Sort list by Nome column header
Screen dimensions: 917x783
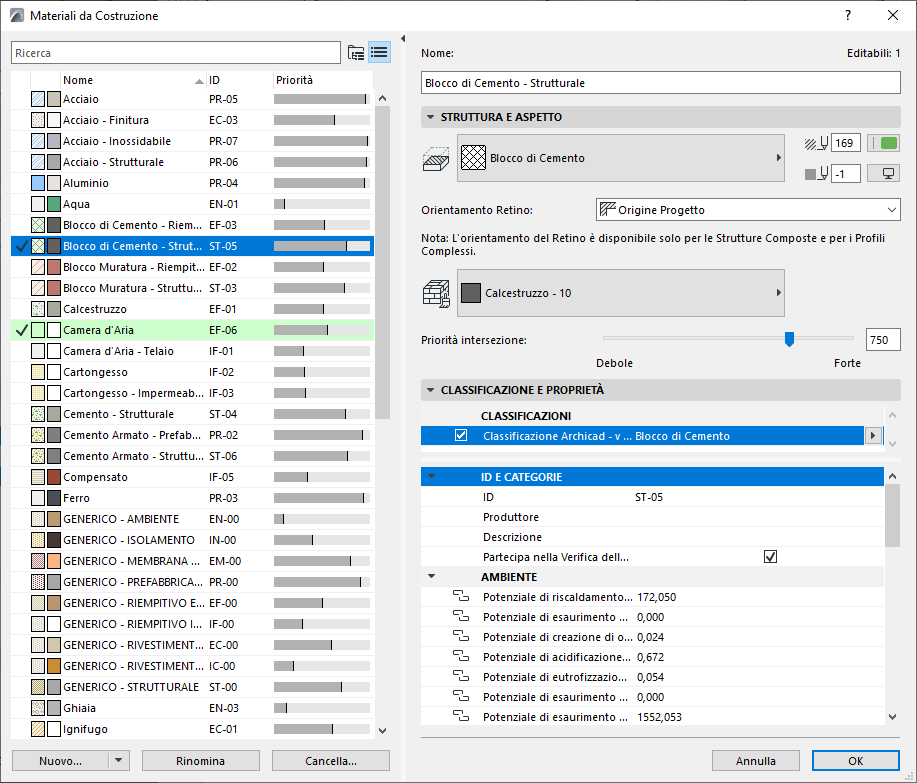click(133, 80)
